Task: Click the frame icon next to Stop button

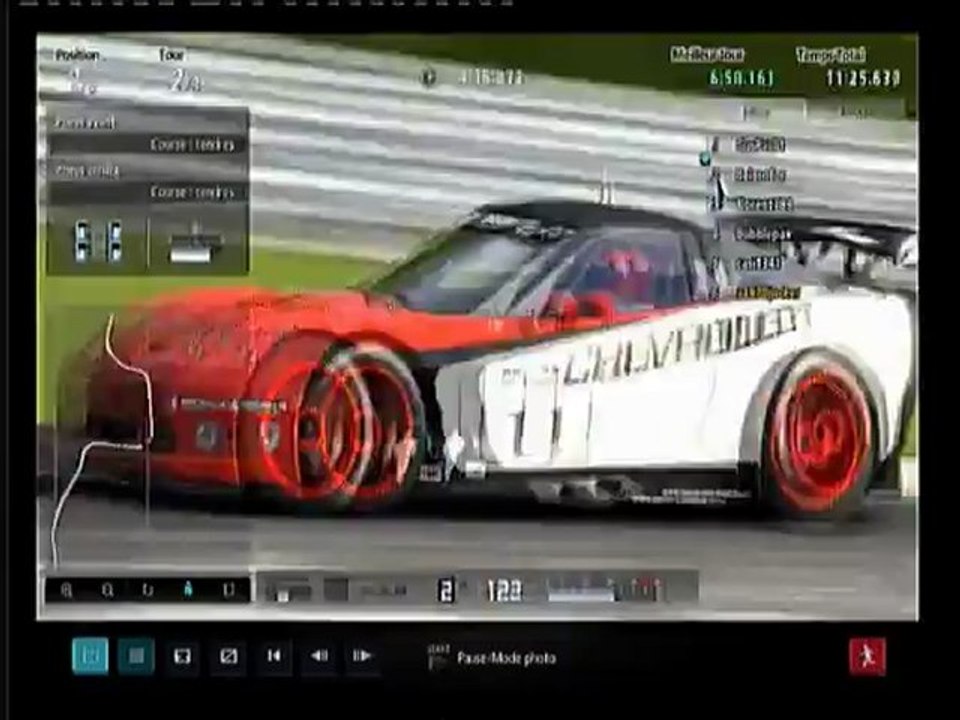Action: [x=182, y=656]
